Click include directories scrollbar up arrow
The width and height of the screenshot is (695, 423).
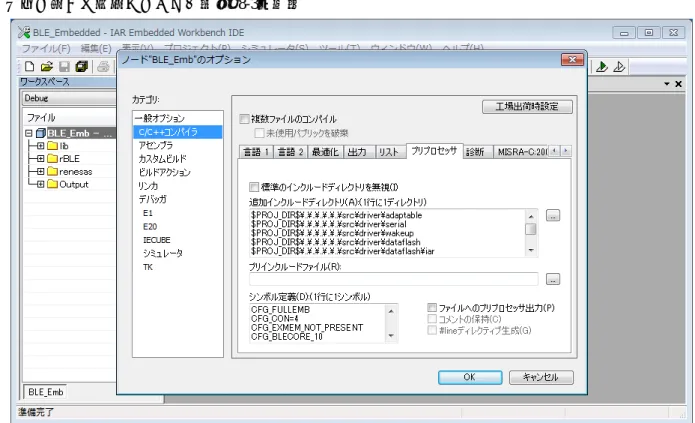pyautogui.click(x=531, y=216)
